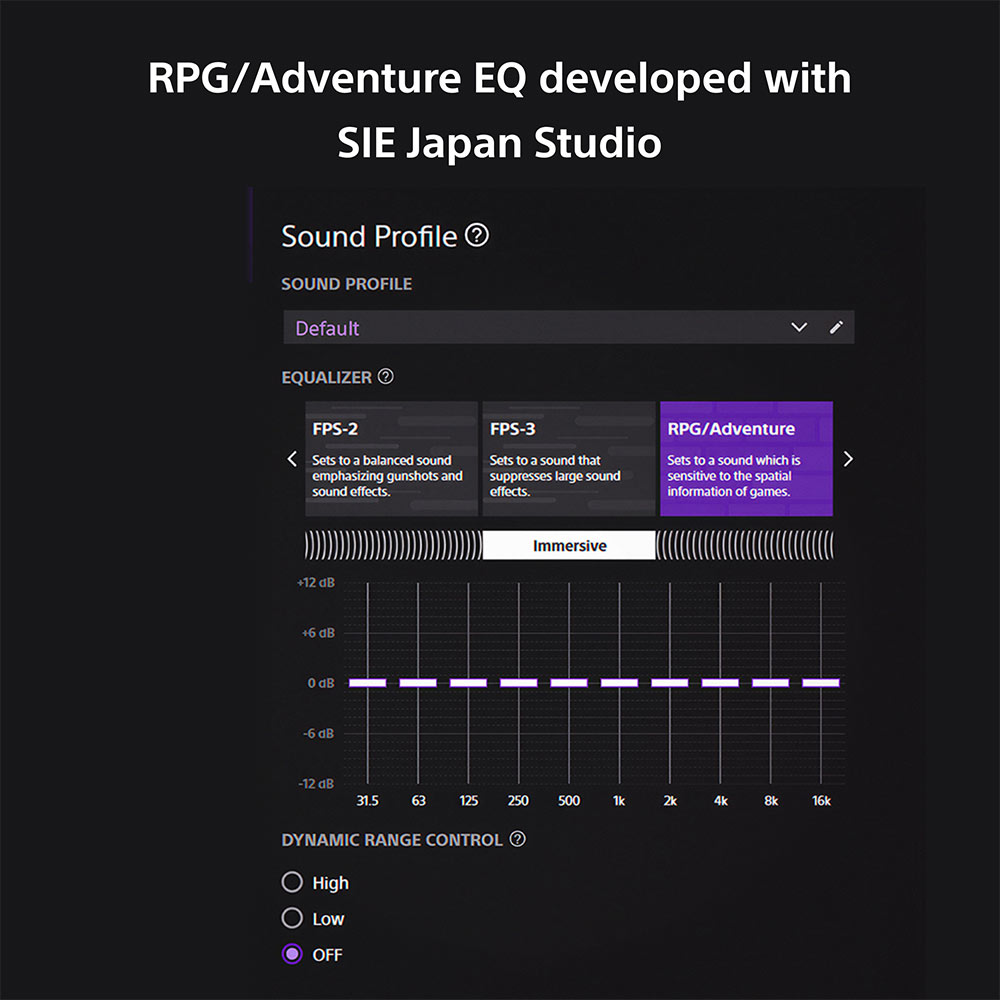
Task: Go to previous equalizer preset with left arrow
Action: click(292, 459)
